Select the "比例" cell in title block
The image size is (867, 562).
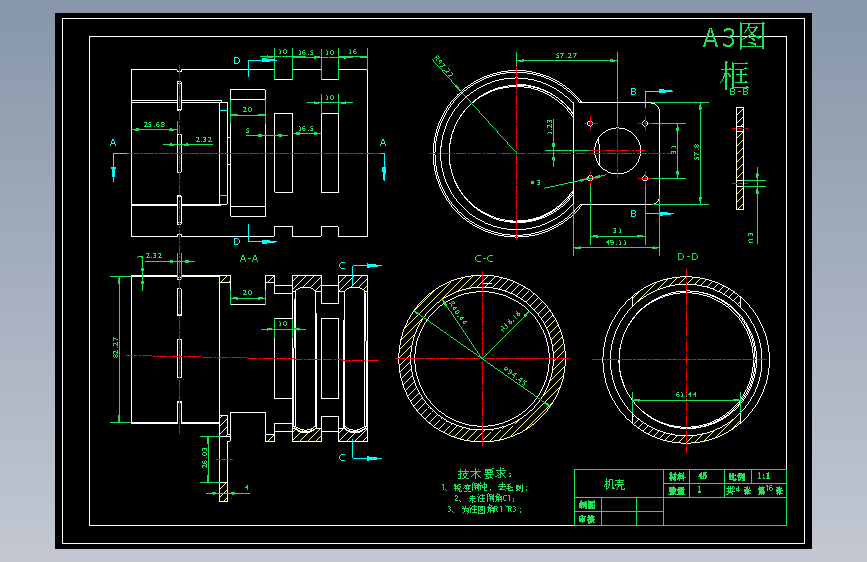[737, 476]
